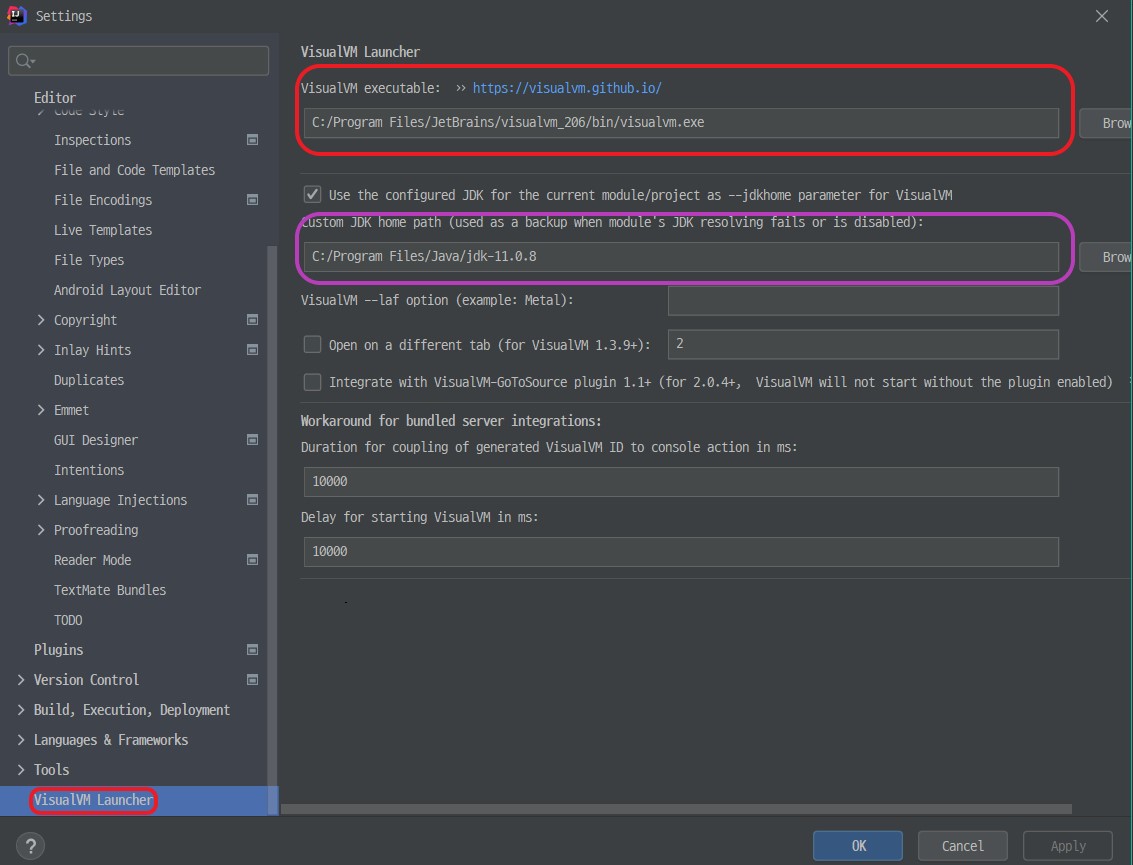1133x865 pixels.
Task: Open TODO settings page
Action: point(68,620)
